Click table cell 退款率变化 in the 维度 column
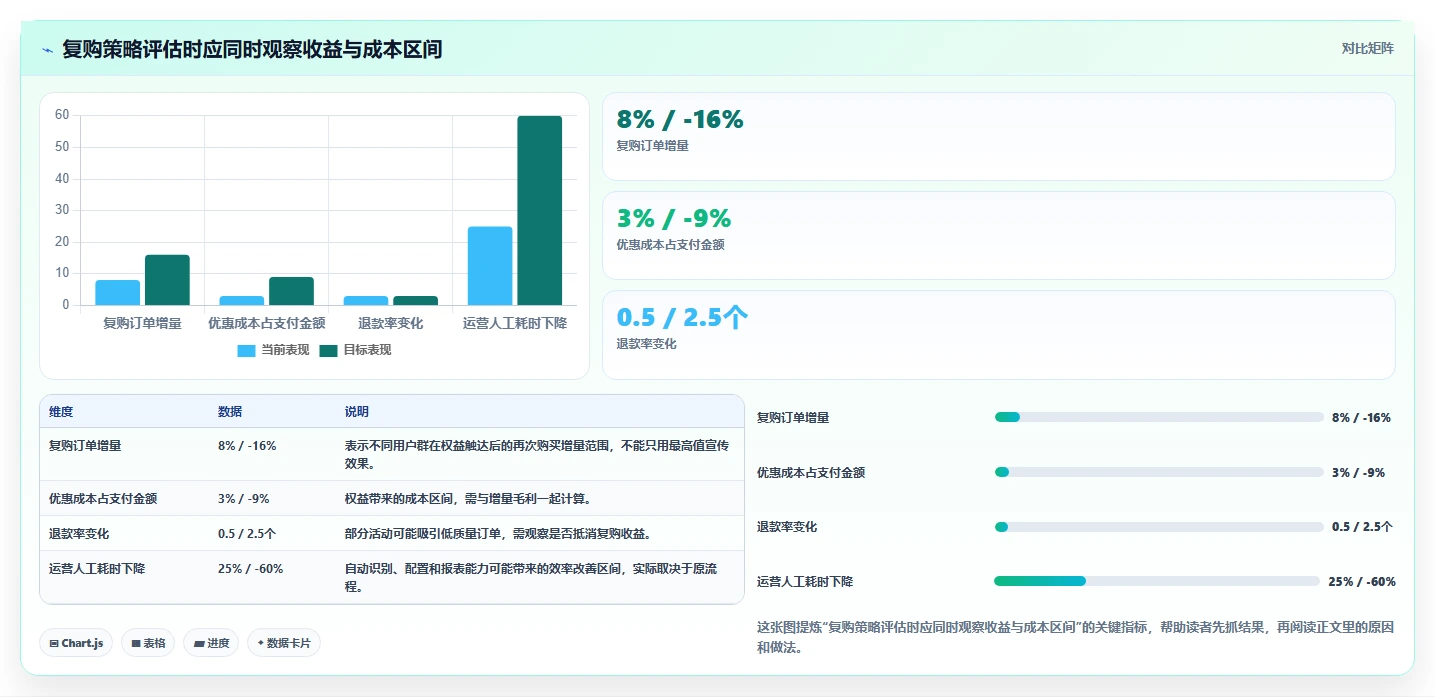Viewport: 1435px width, 697px height. tap(79, 533)
